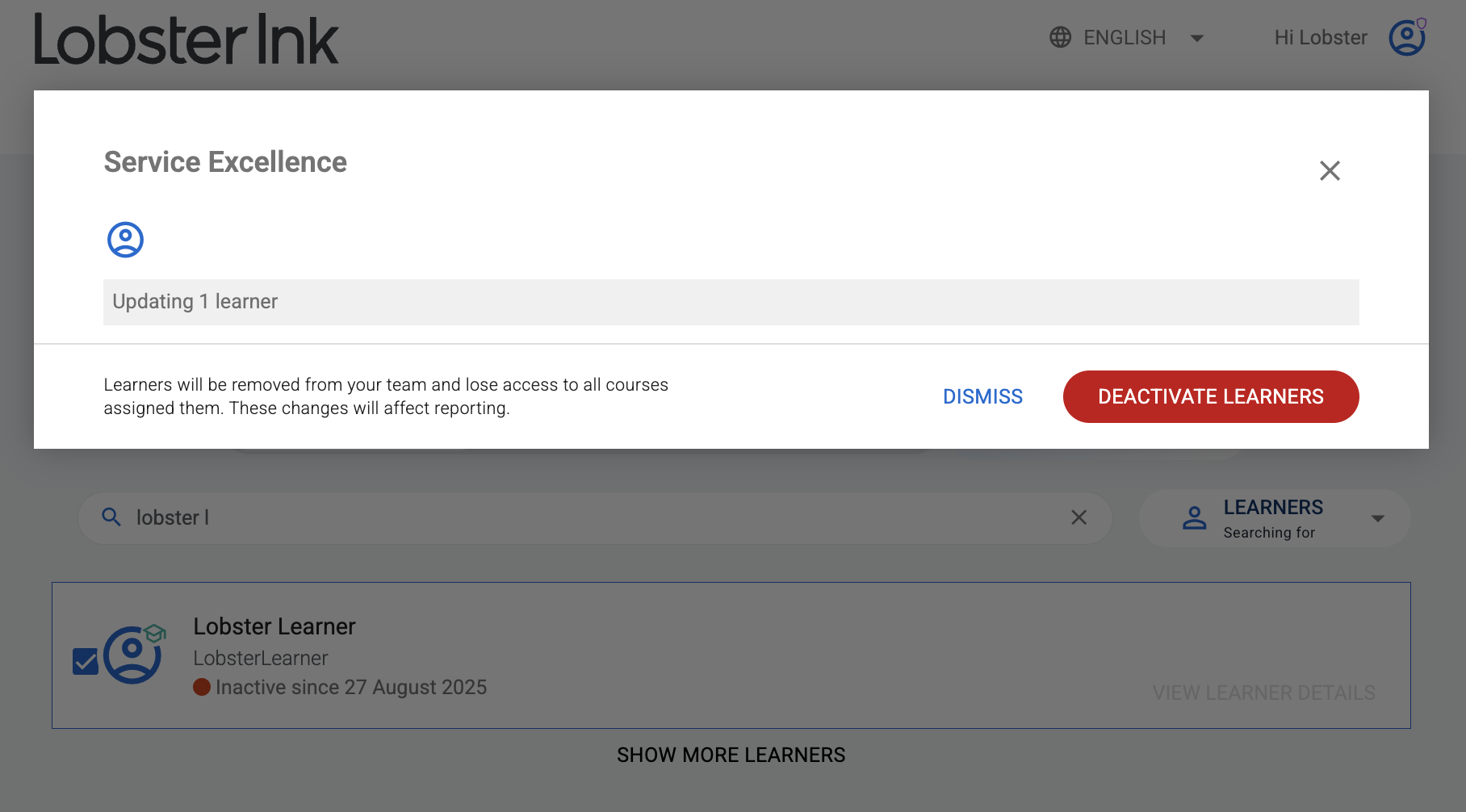Click the Learners person icon
Screen dimensions: 1466x812
tap(1194, 518)
